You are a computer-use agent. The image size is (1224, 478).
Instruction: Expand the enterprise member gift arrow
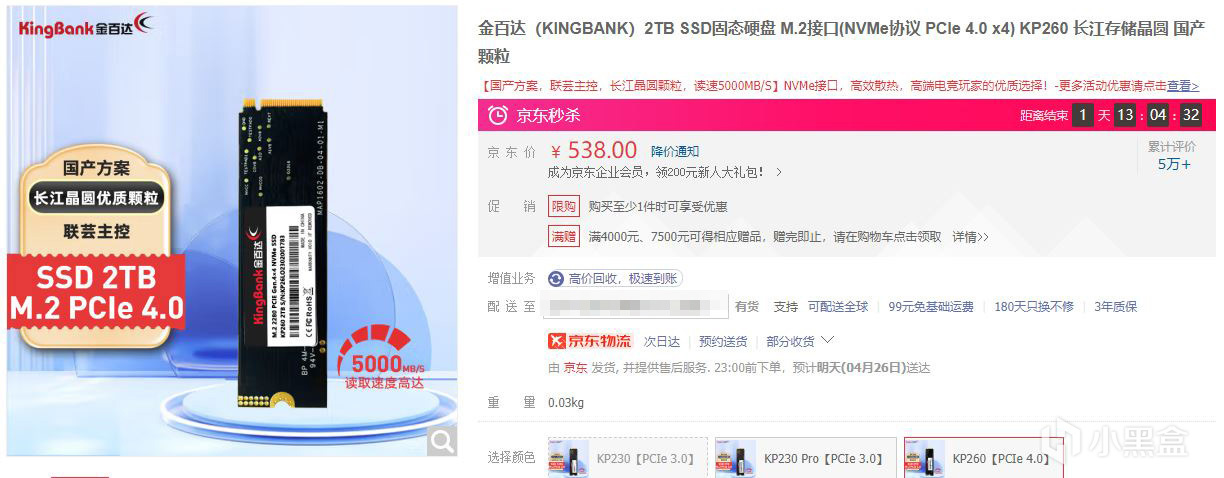click(779, 172)
